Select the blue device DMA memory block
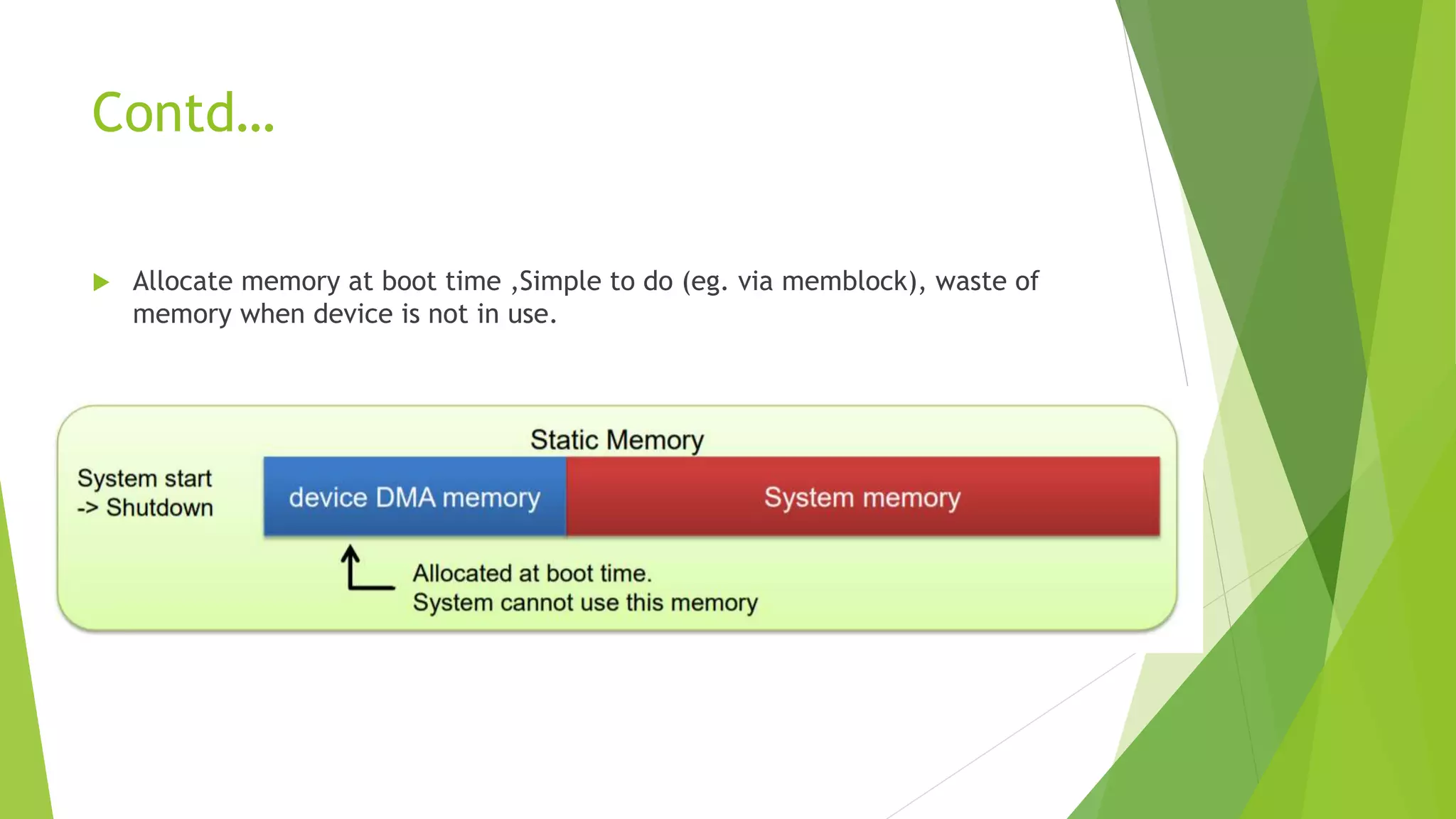Viewport: 1456px width, 819px height. point(414,496)
